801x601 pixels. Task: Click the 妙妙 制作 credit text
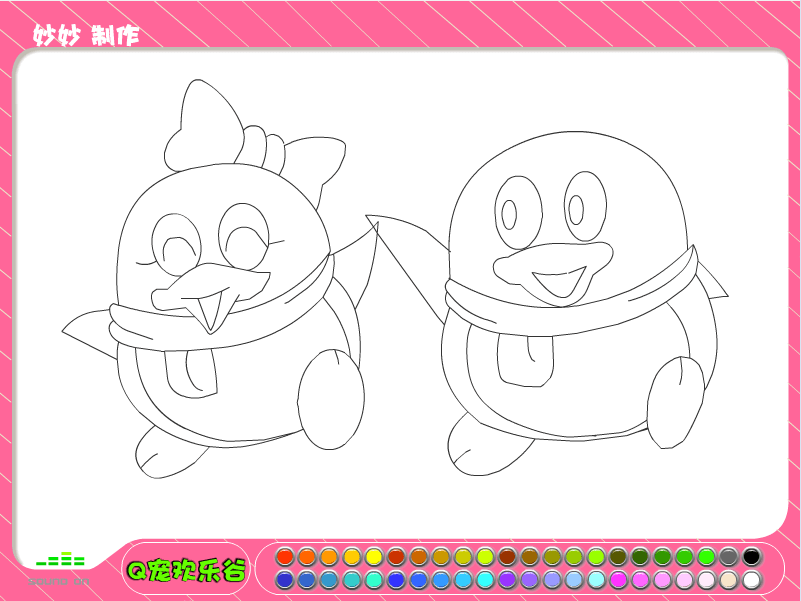(86, 35)
